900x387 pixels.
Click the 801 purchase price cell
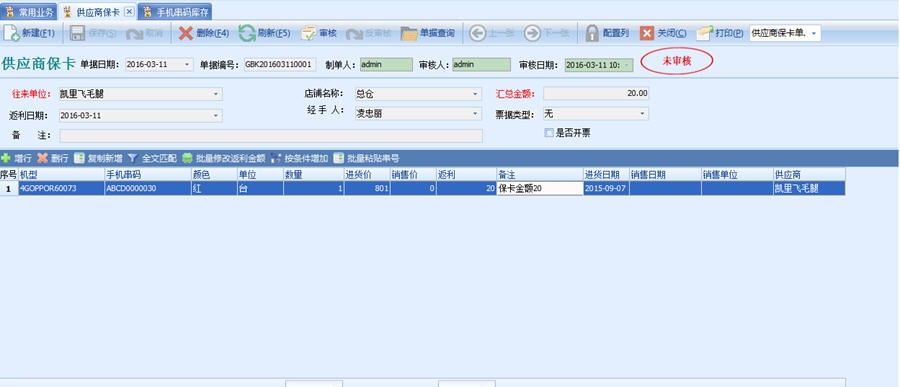tap(367, 188)
